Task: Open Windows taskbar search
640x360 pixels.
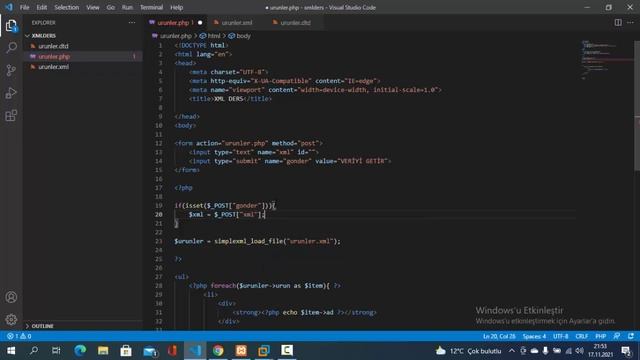Action: click(34, 351)
